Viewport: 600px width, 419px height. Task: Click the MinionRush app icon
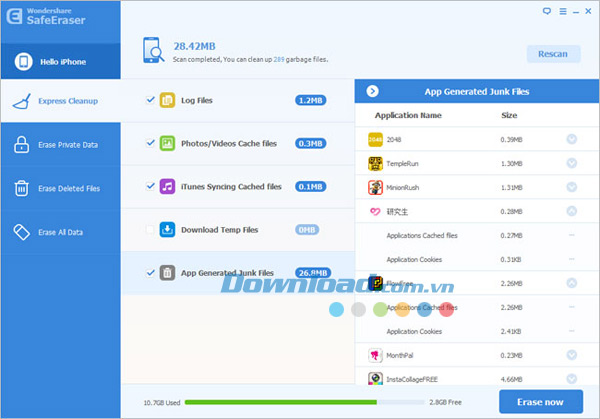[x=375, y=187]
